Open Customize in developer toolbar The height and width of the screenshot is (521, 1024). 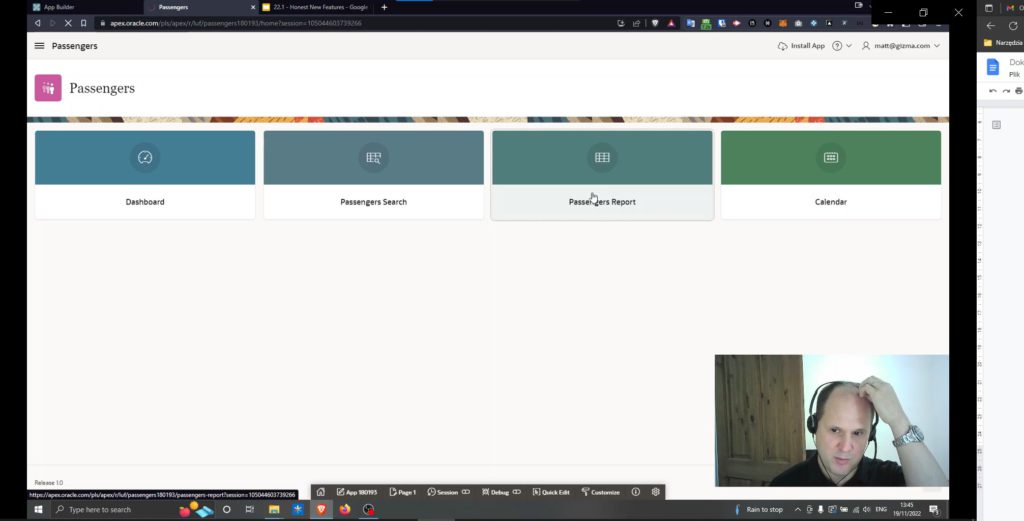point(600,492)
